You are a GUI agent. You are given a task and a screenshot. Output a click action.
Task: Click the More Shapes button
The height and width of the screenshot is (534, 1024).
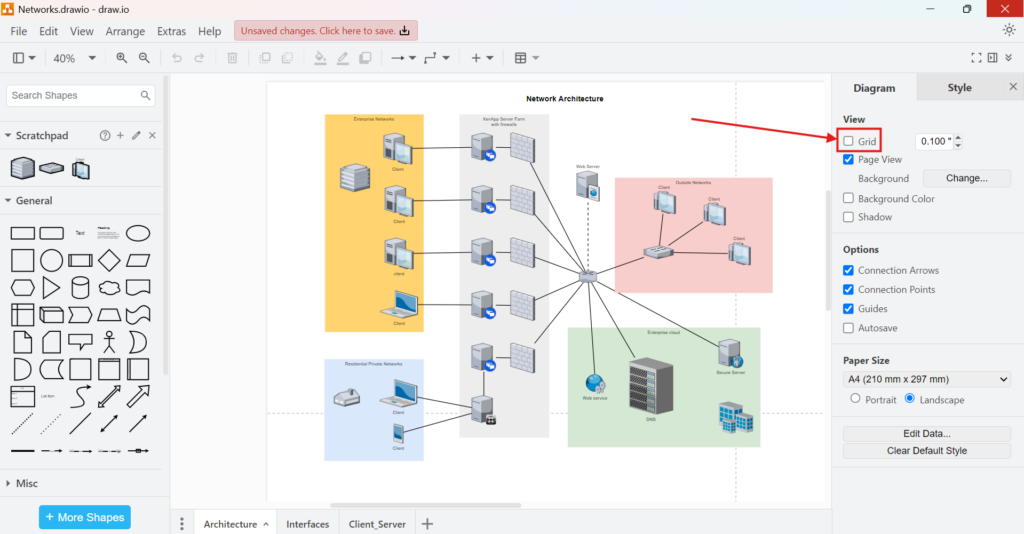pyautogui.click(x=85, y=517)
